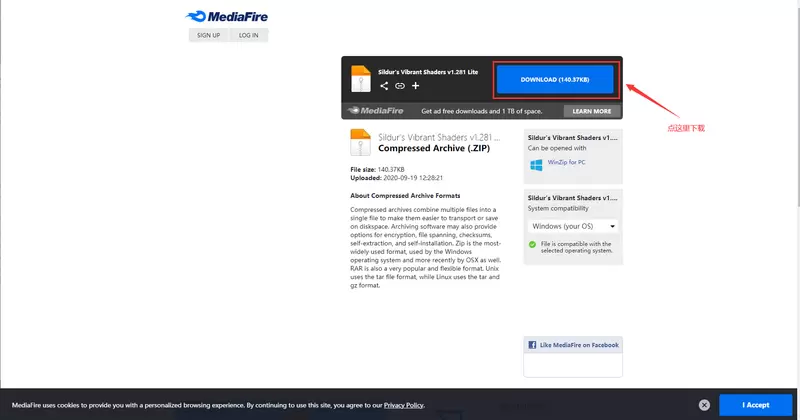This screenshot has width=800, height=420.
Task: Click the zip icon beside Compressed Archive heading
Action: click(x=360, y=142)
